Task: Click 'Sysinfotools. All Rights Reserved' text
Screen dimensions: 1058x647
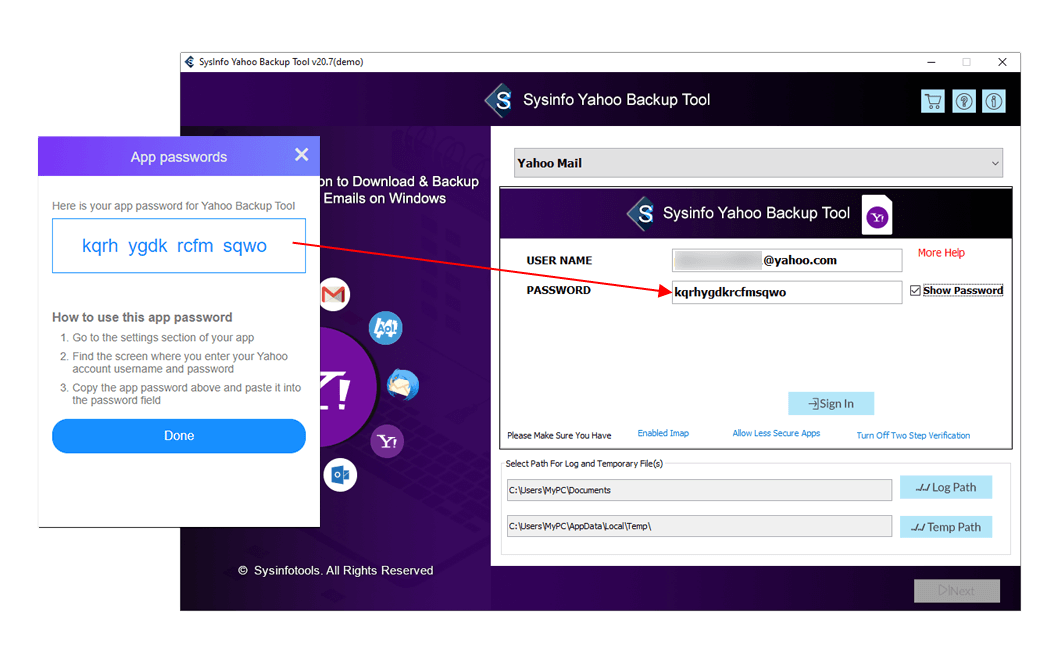Action: pos(343,571)
